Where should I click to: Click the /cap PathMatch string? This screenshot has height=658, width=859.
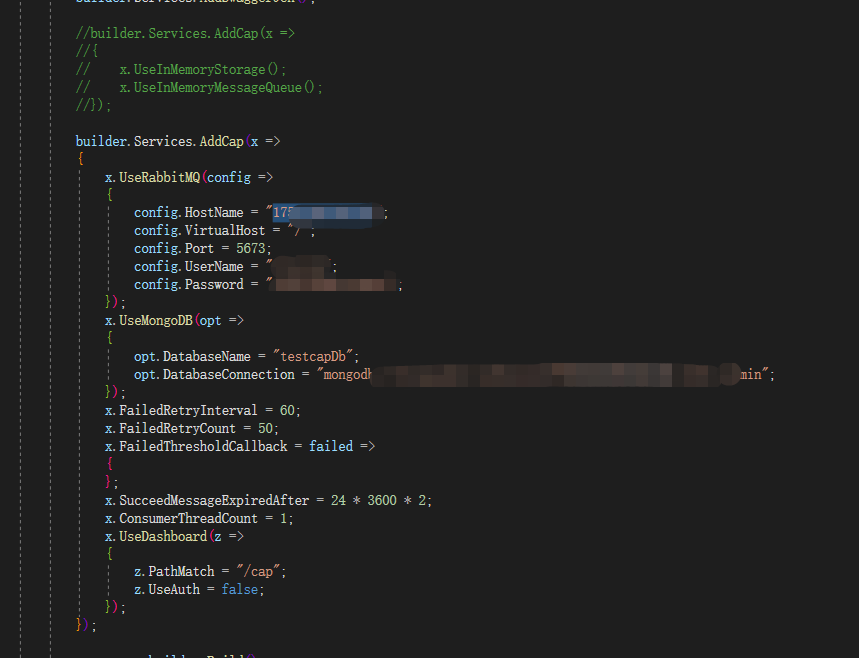pos(256,571)
